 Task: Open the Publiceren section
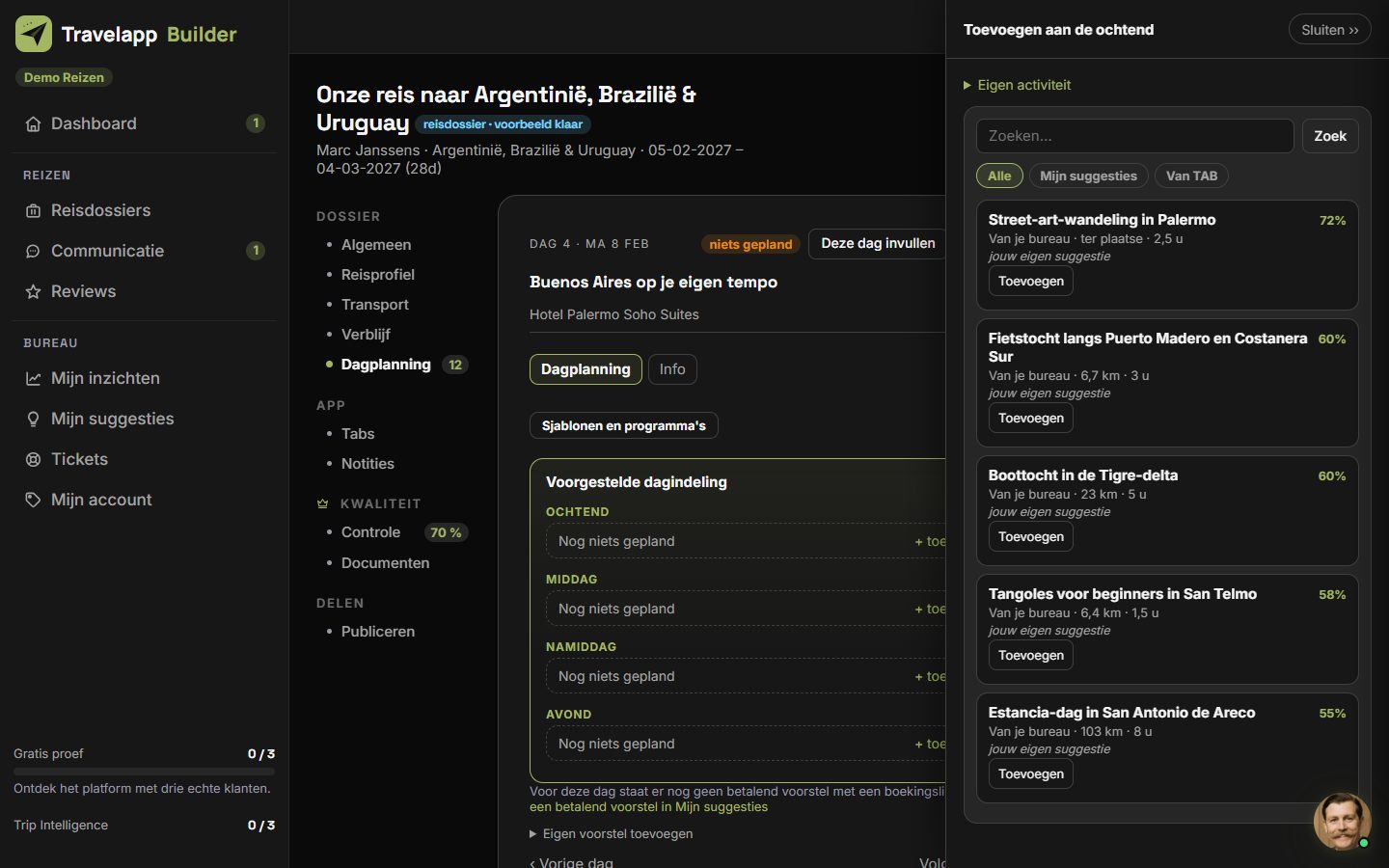(377, 632)
